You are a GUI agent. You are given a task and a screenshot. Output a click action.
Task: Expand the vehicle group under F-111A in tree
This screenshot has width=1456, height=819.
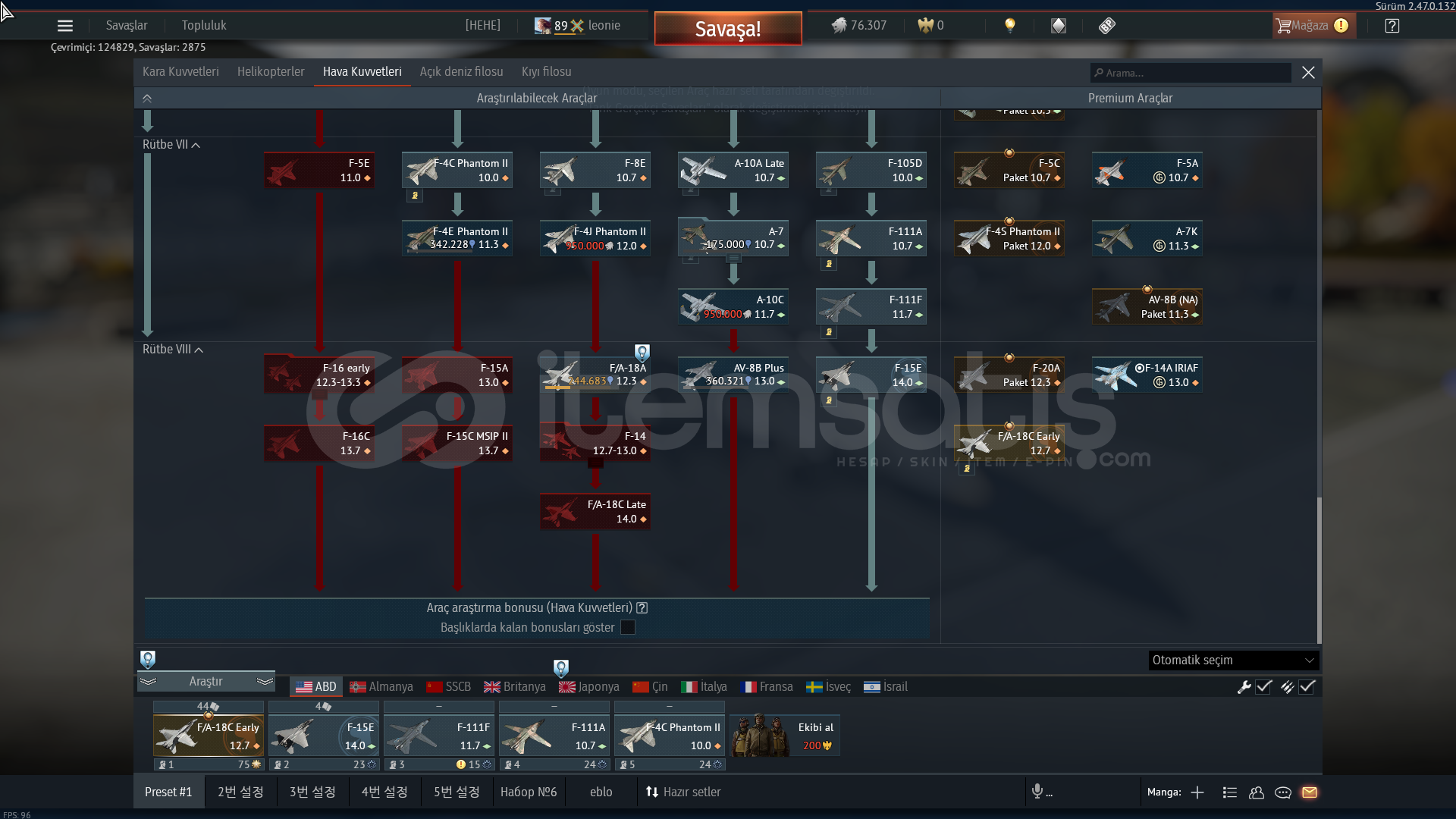(x=829, y=264)
